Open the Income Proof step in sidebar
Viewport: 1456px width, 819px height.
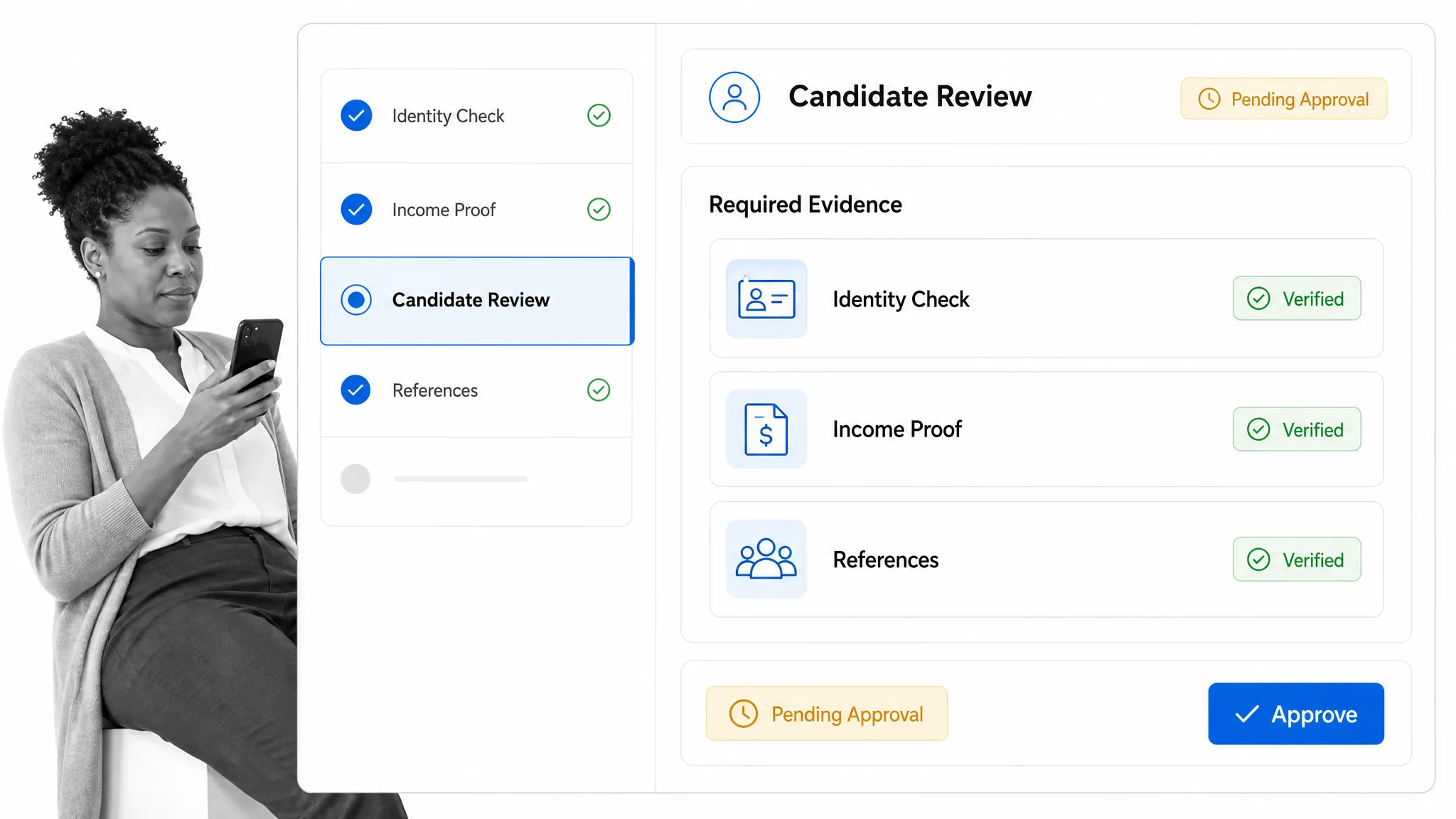point(476,210)
